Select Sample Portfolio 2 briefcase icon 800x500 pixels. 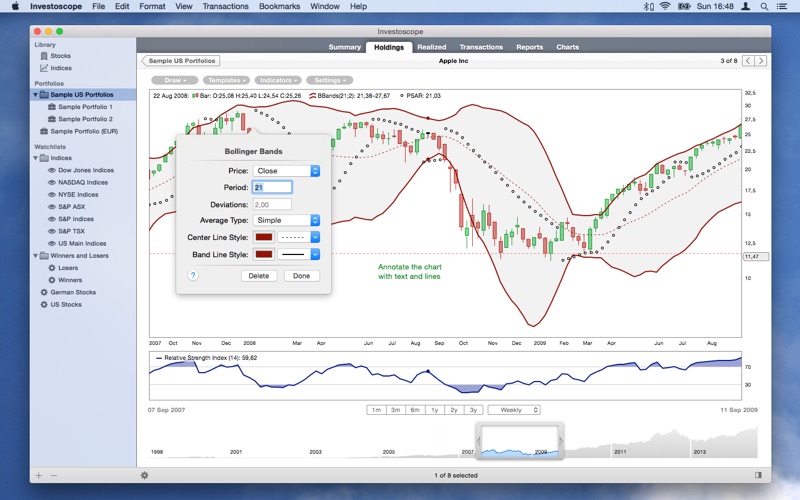coord(52,119)
